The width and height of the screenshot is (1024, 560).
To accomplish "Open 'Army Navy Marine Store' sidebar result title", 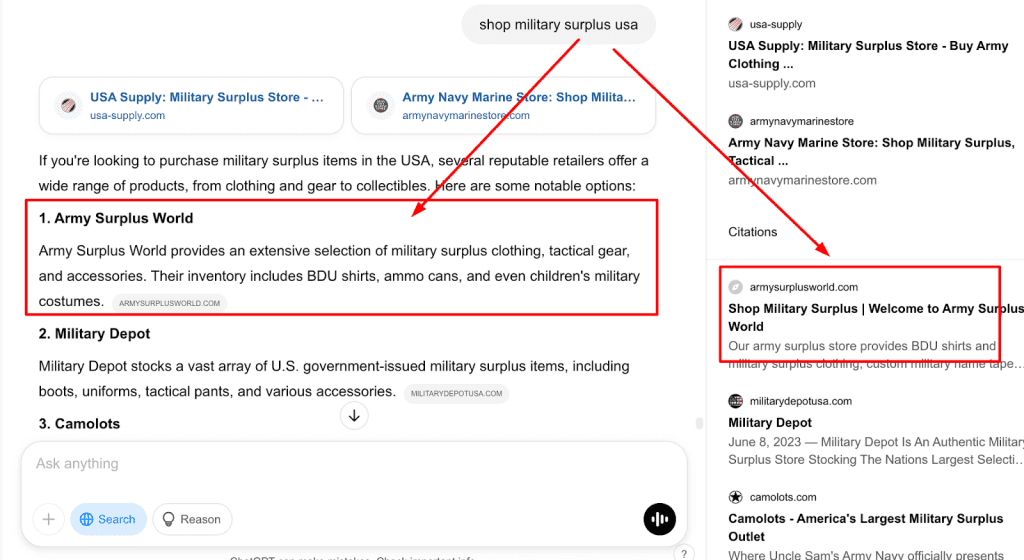I will point(871,151).
